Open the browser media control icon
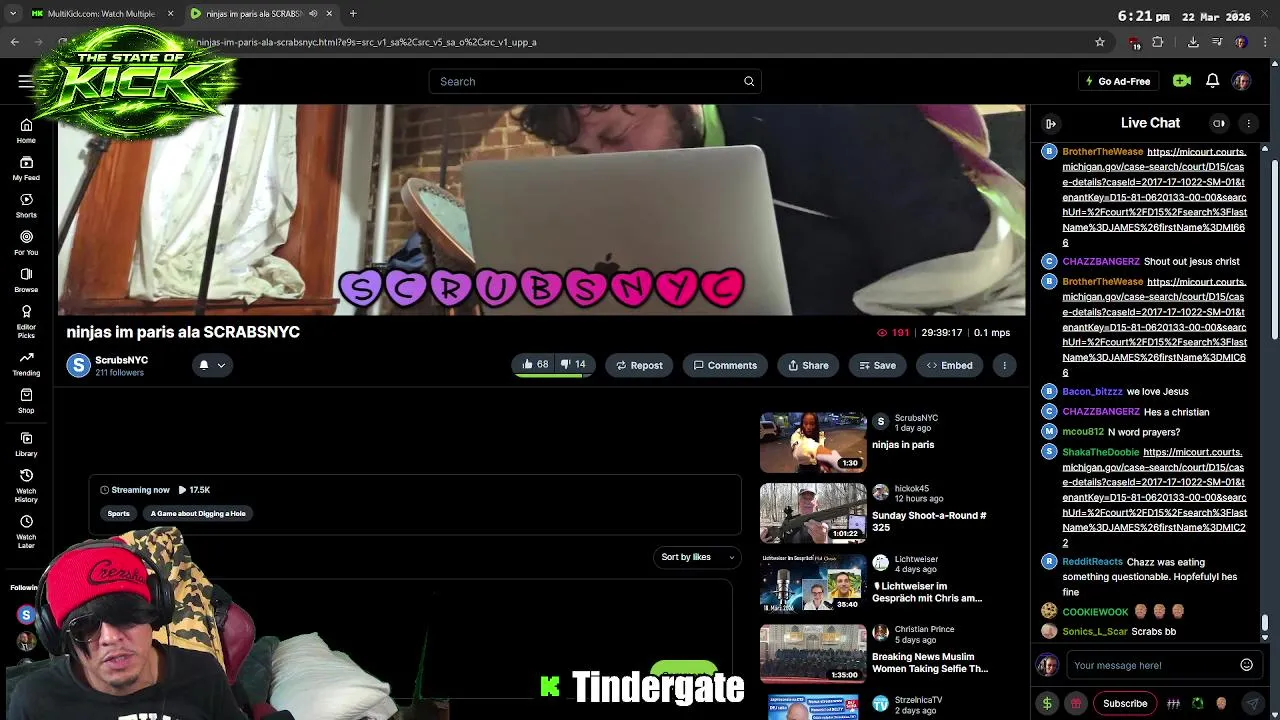Image resolution: width=1280 pixels, height=720 pixels. point(1217,42)
